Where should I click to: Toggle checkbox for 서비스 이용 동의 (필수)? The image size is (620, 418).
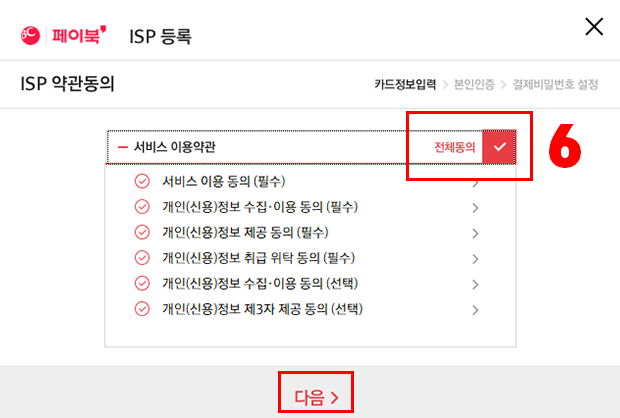click(142, 181)
